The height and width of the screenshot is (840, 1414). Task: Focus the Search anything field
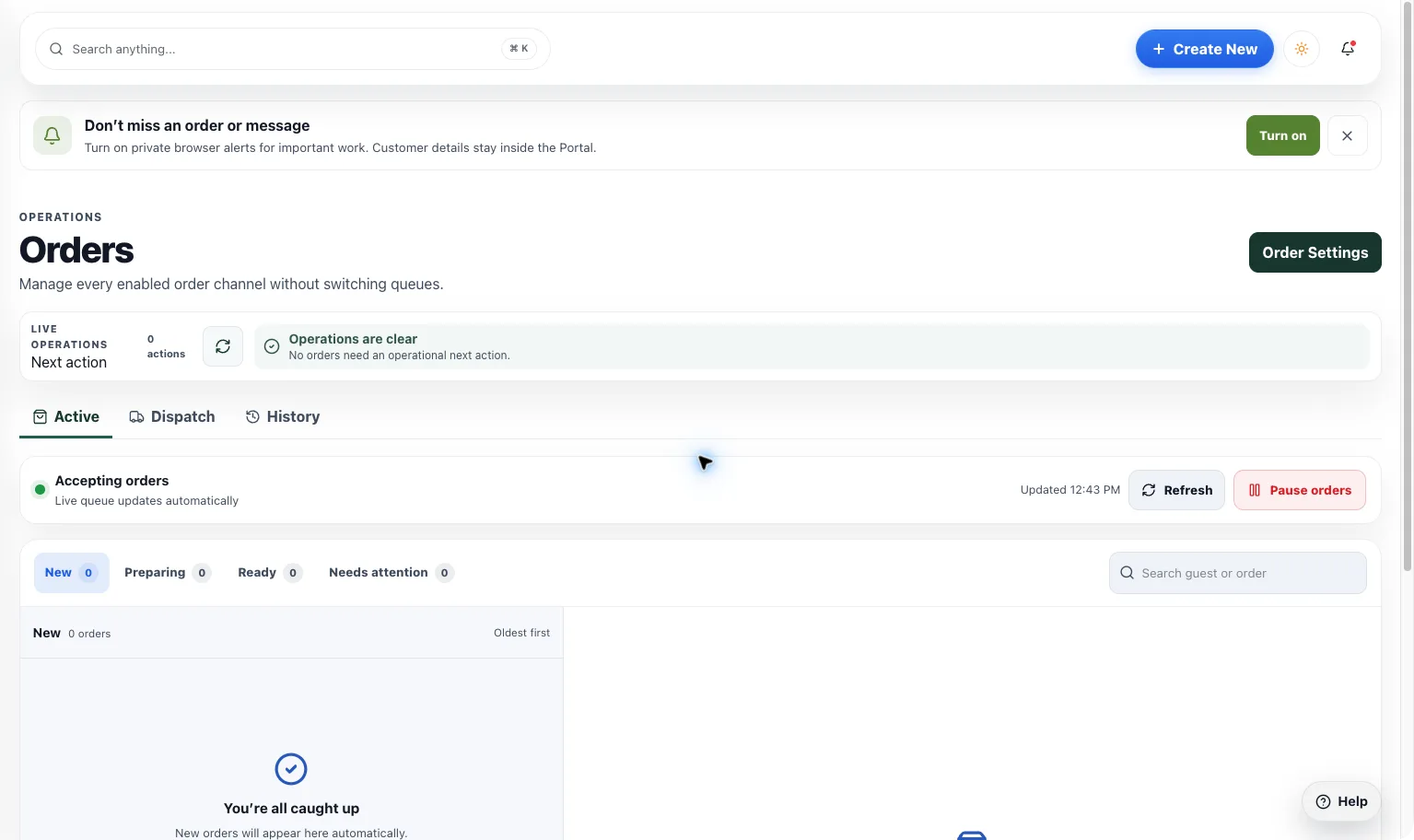click(292, 49)
